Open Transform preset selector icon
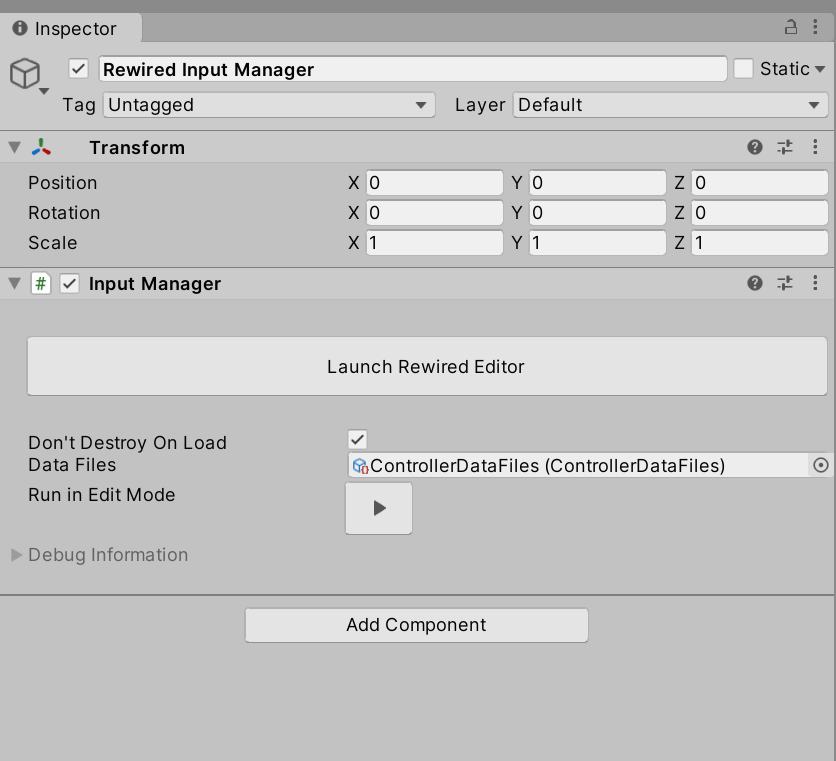 coord(785,147)
